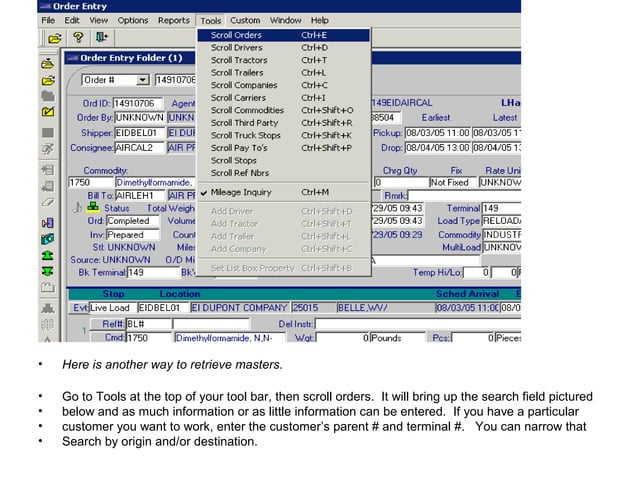Click the Consignee field AIRCAL2
The image size is (638, 478).
140,148
